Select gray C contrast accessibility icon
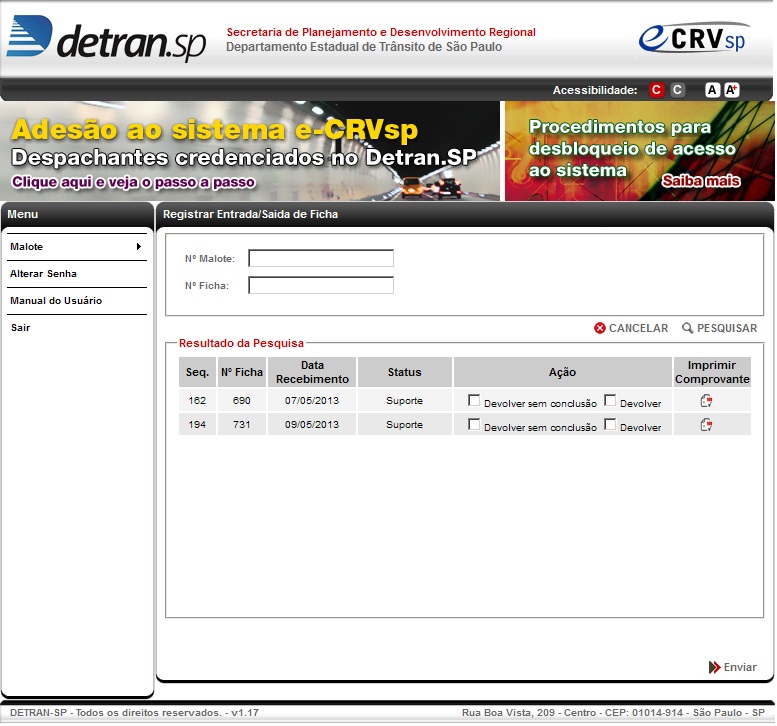777x726 pixels. (x=677, y=90)
